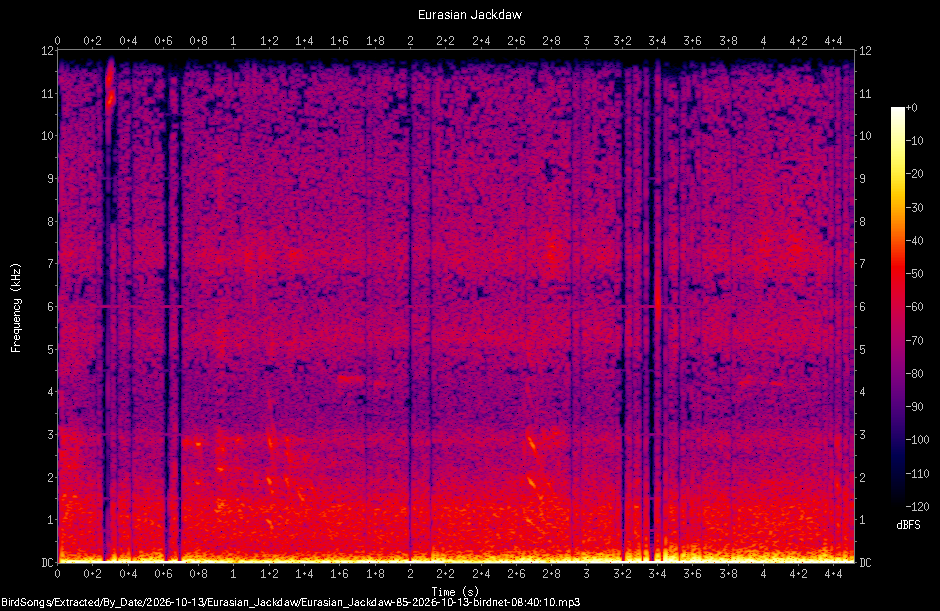Image resolution: width=940 pixels, height=611 pixels.
Task: Click the "-110" label on the color scale
Action: coord(917,473)
